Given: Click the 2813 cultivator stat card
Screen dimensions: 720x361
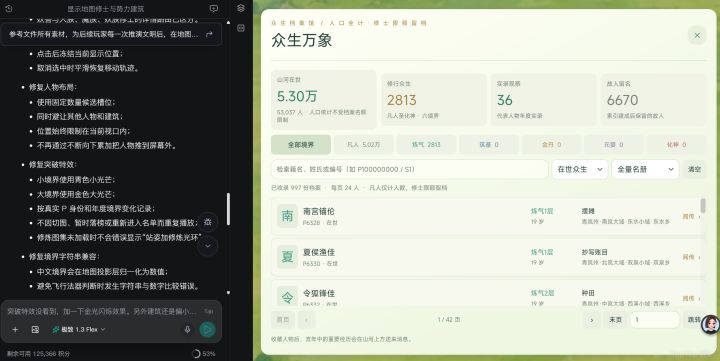Looking at the screenshot, I should coord(433,100).
